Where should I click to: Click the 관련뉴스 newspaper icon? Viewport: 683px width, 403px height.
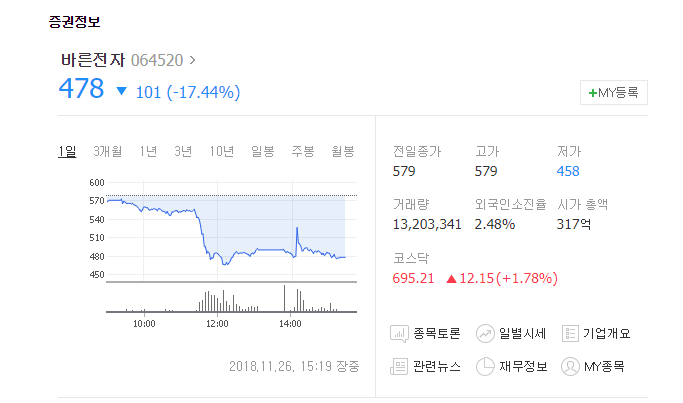coord(399,366)
